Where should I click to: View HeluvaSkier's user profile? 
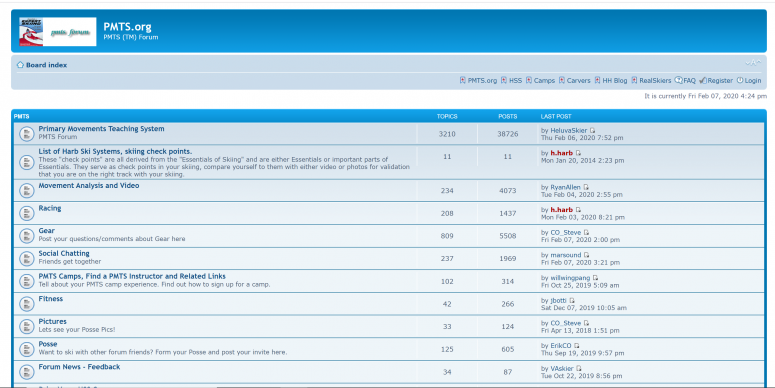coord(569,130)
